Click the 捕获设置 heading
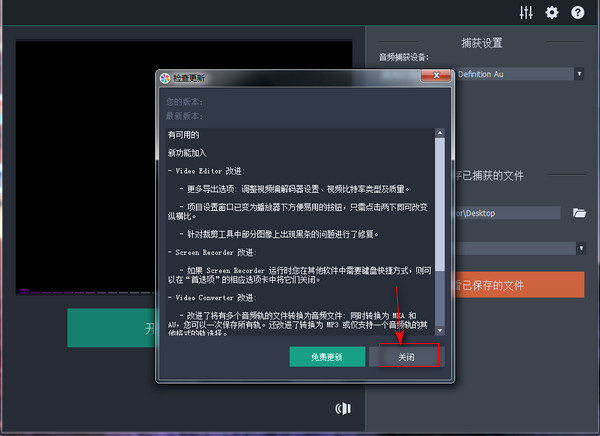This screenshot has width=600, height=436. 482,43
